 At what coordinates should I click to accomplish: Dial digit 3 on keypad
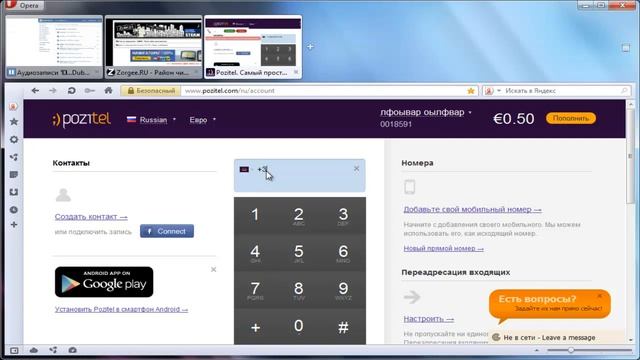[x=343, y=216]
